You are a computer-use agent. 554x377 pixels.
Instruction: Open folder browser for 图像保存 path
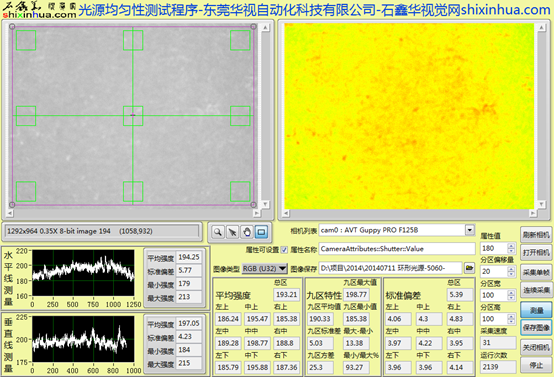pos(469,268)
